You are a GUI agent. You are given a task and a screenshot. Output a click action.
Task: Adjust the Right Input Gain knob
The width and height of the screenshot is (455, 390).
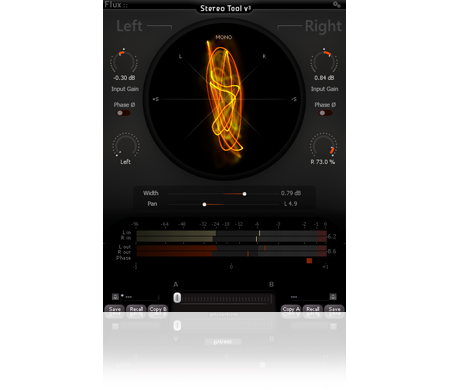tap(324, 62)
